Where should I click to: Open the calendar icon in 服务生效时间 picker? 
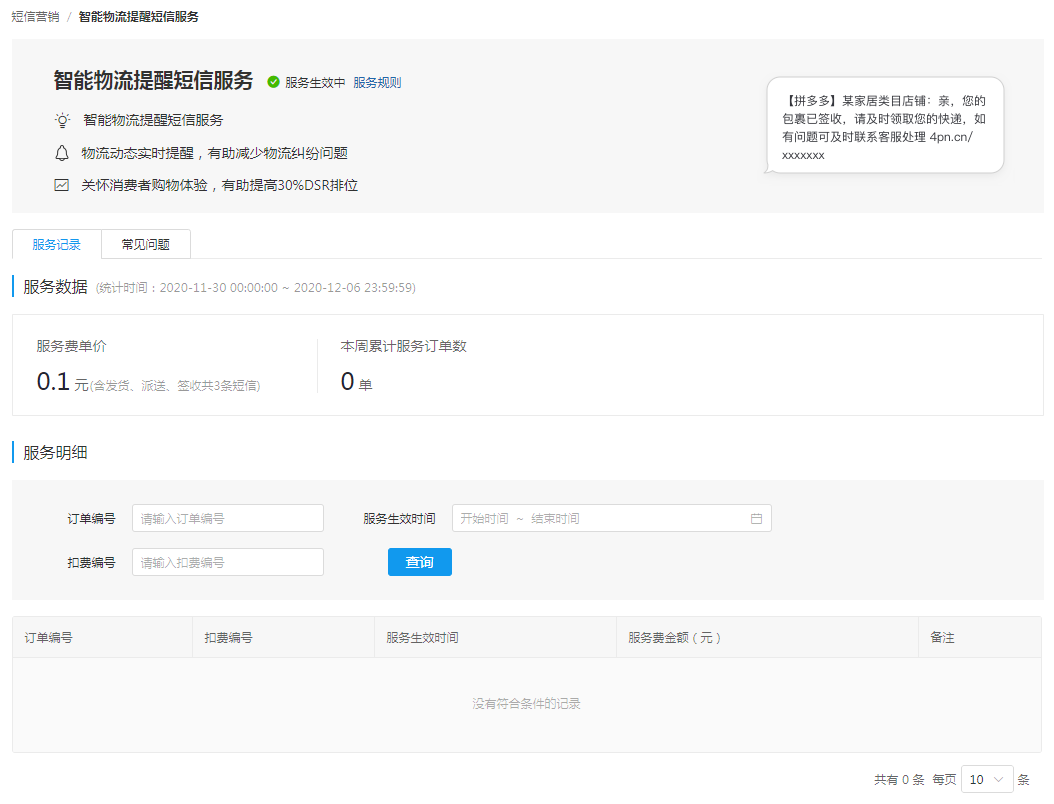(x=756, y=519)
